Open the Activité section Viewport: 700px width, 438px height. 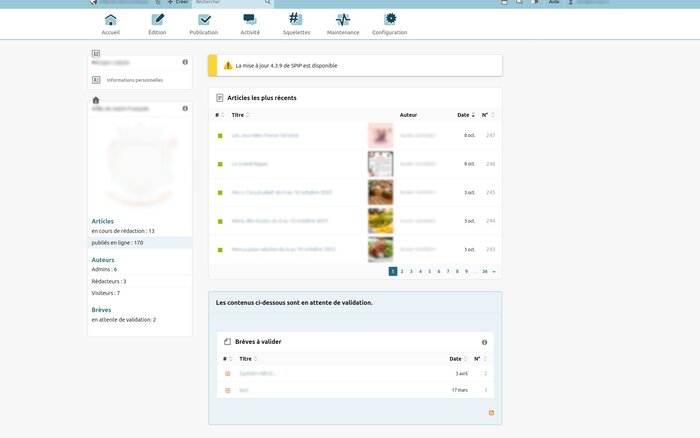coord(250,24)
